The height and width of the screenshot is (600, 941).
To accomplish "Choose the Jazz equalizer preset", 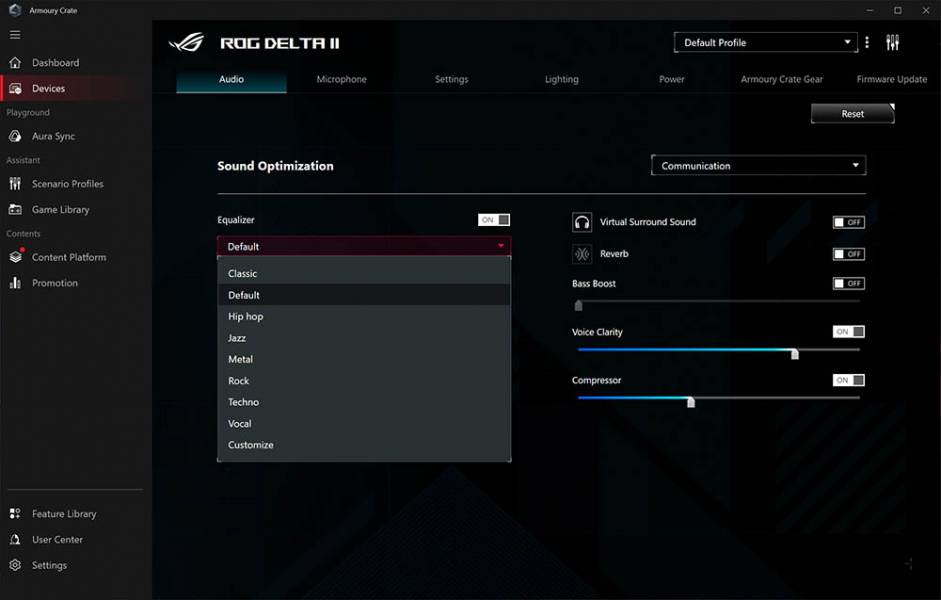I will point(364,338).
